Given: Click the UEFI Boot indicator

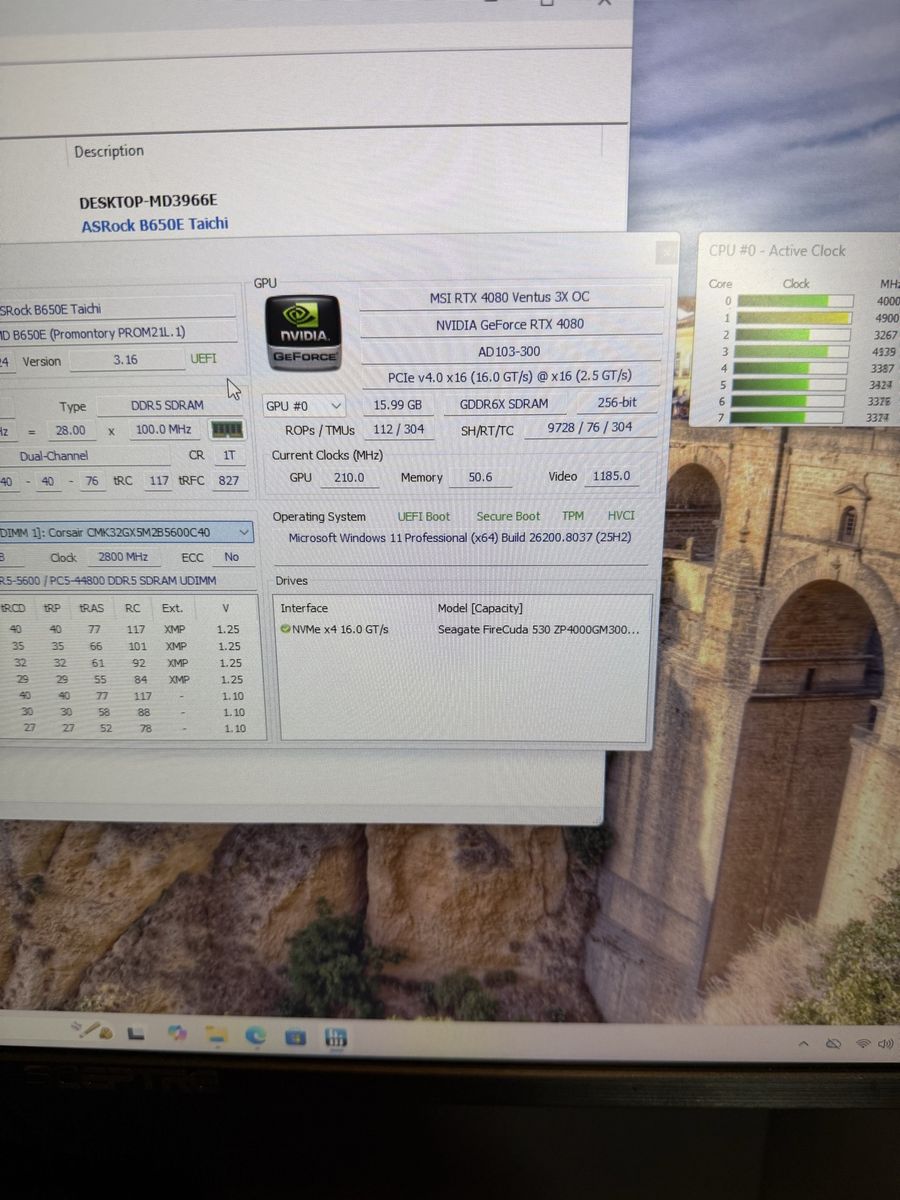Looking at the screenshot, I should tap(423, 516).
